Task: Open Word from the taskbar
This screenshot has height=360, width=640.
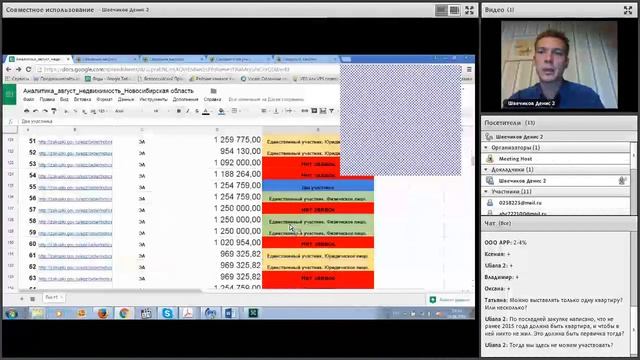Action: [x=229, y=313]
